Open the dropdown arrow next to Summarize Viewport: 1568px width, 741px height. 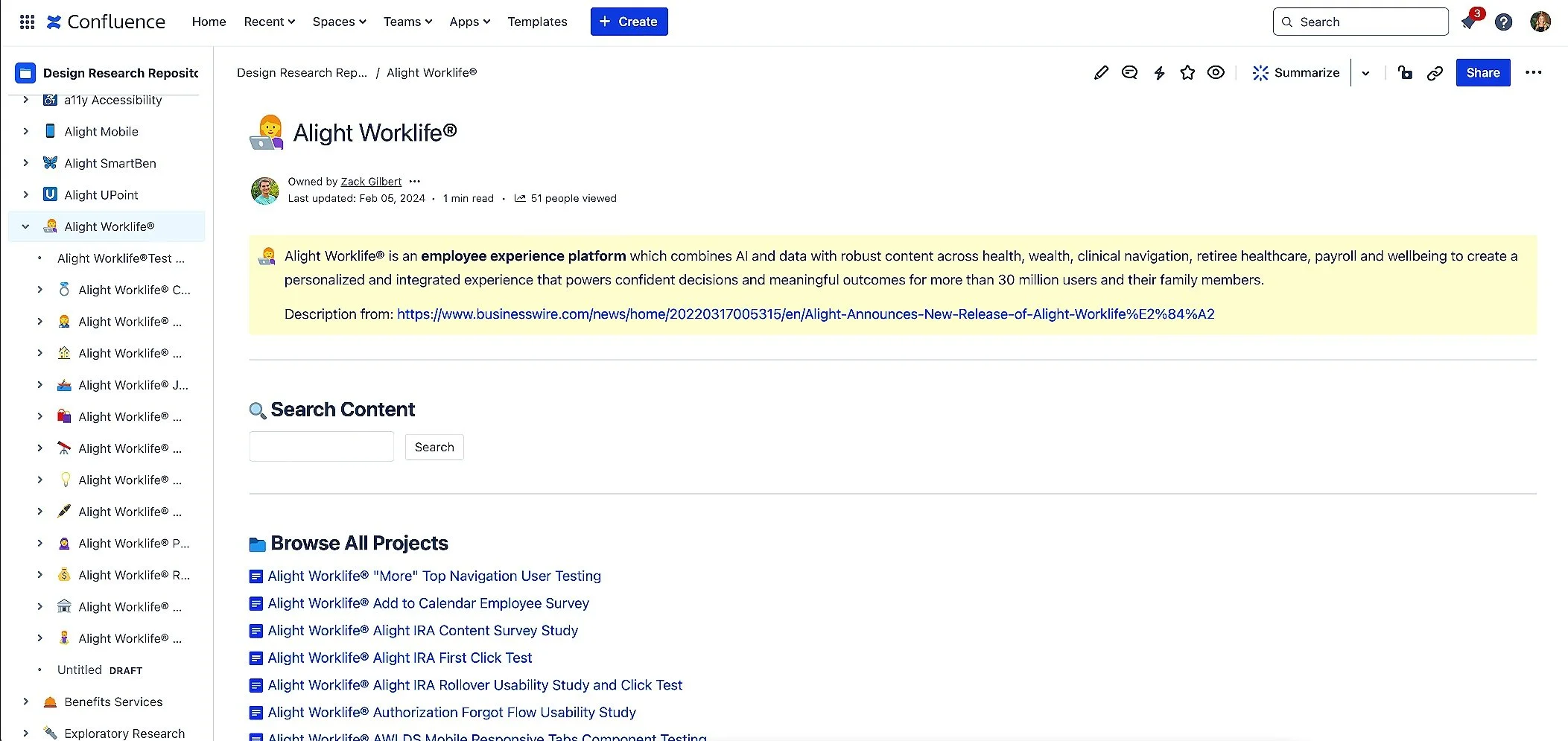click(1365, 73)
